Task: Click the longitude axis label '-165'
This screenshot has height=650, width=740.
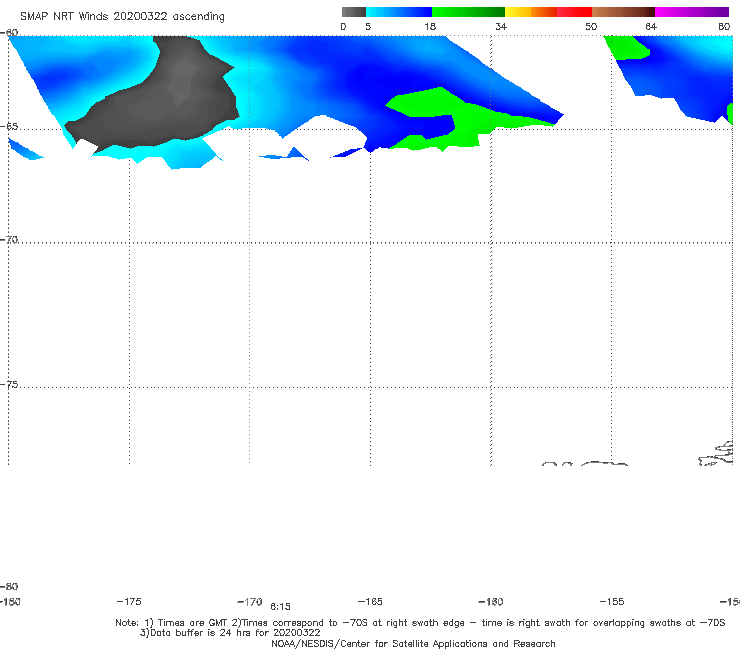Action: [370, 601]
